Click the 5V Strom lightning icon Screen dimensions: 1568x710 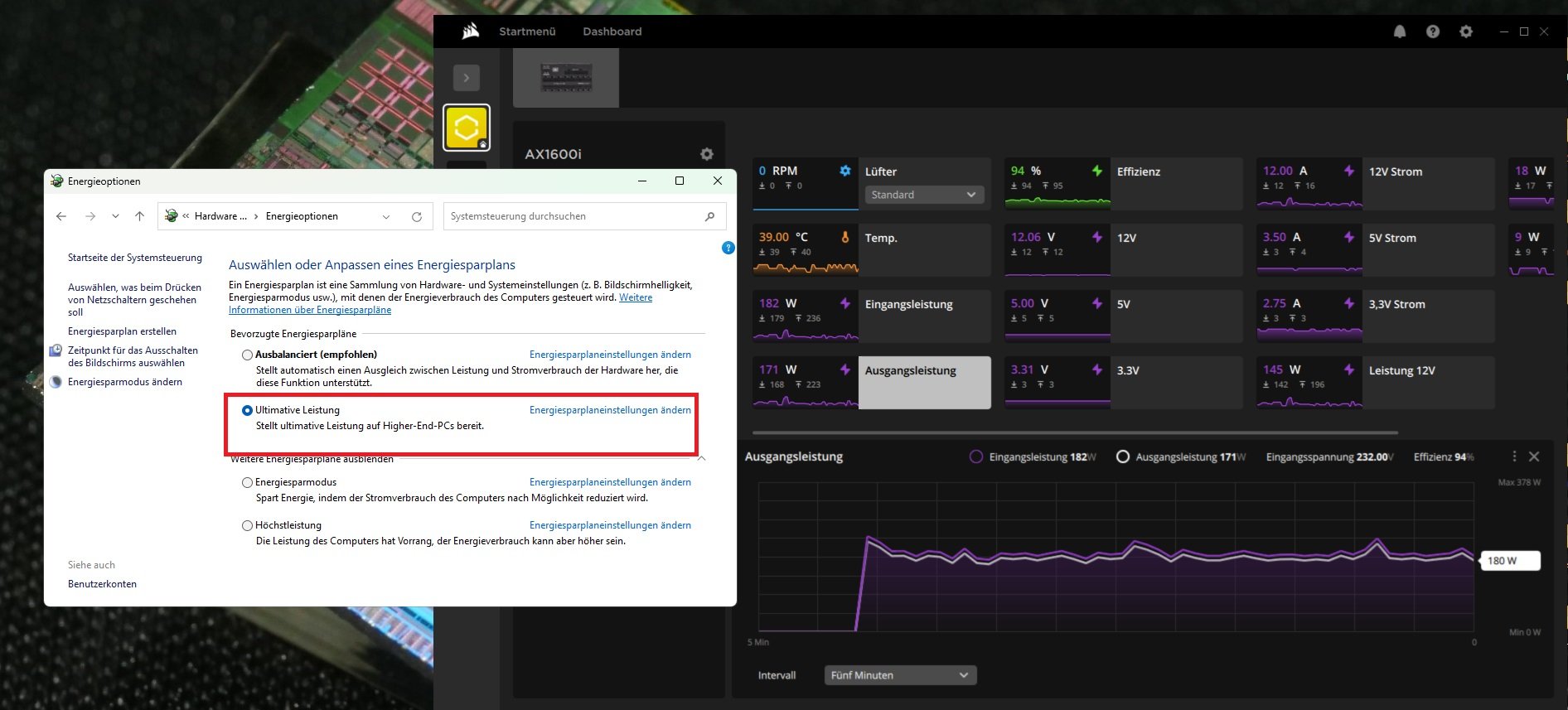point(1349,237)
